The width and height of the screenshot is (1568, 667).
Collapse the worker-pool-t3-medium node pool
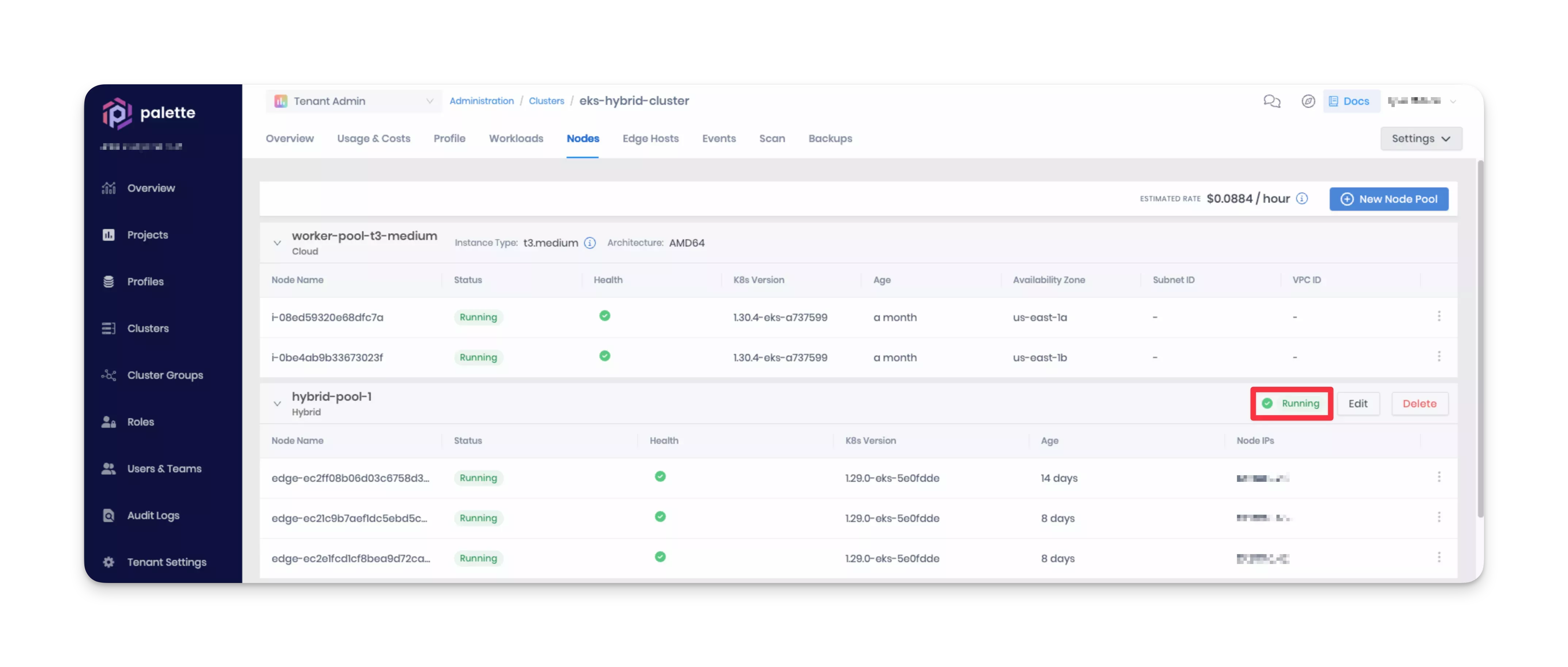(x=278, y=243)
